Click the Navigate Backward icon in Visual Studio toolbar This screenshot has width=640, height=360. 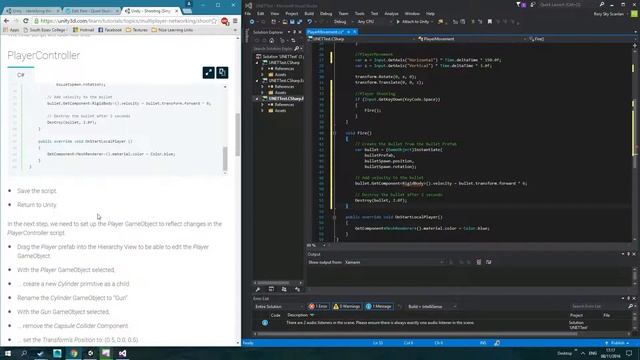[x=252, y=22]
